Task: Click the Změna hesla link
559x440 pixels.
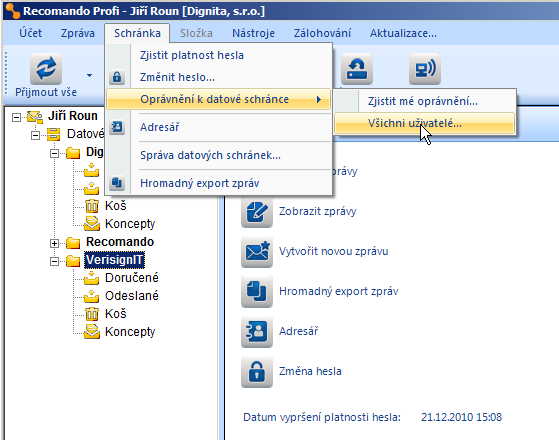Action: point(310,371)
